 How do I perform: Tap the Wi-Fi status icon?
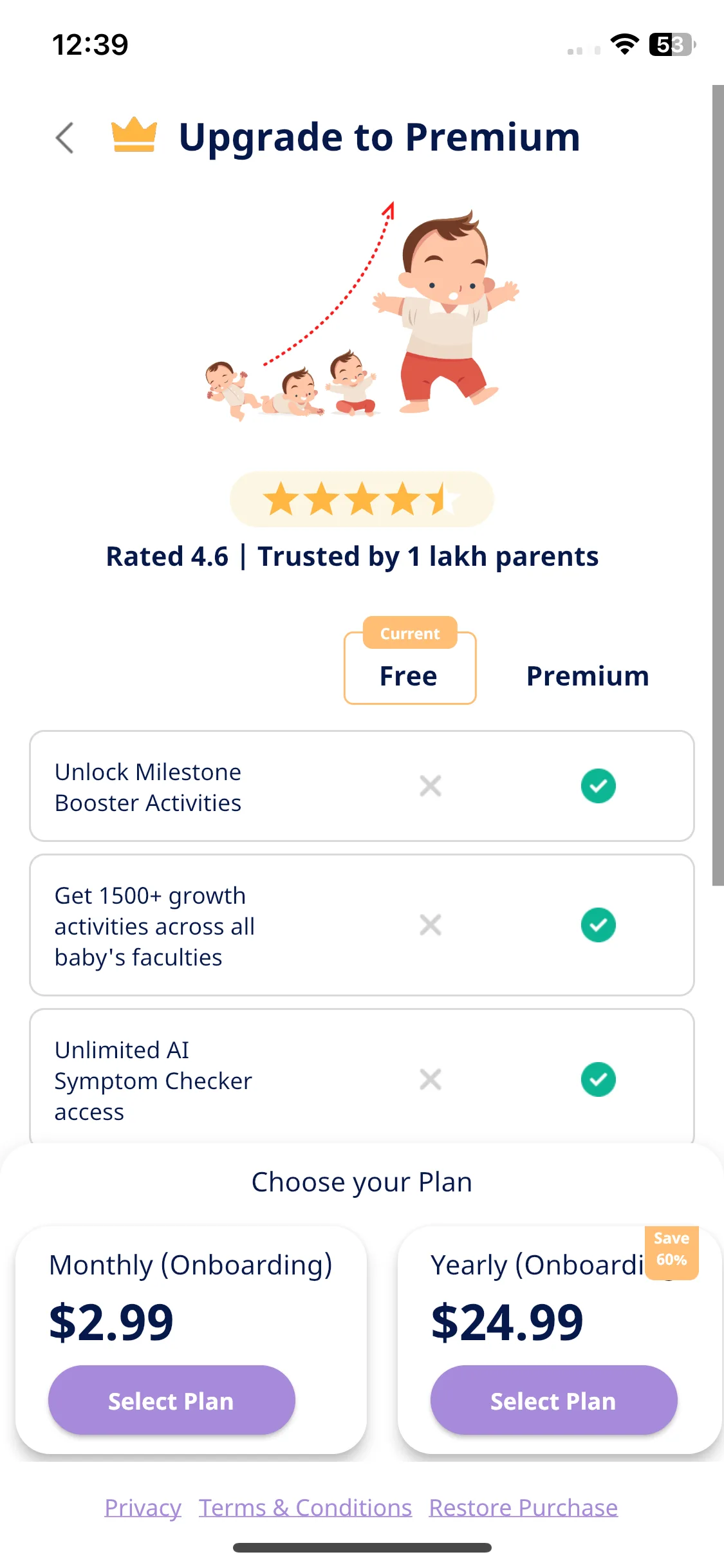click(624, 44)
